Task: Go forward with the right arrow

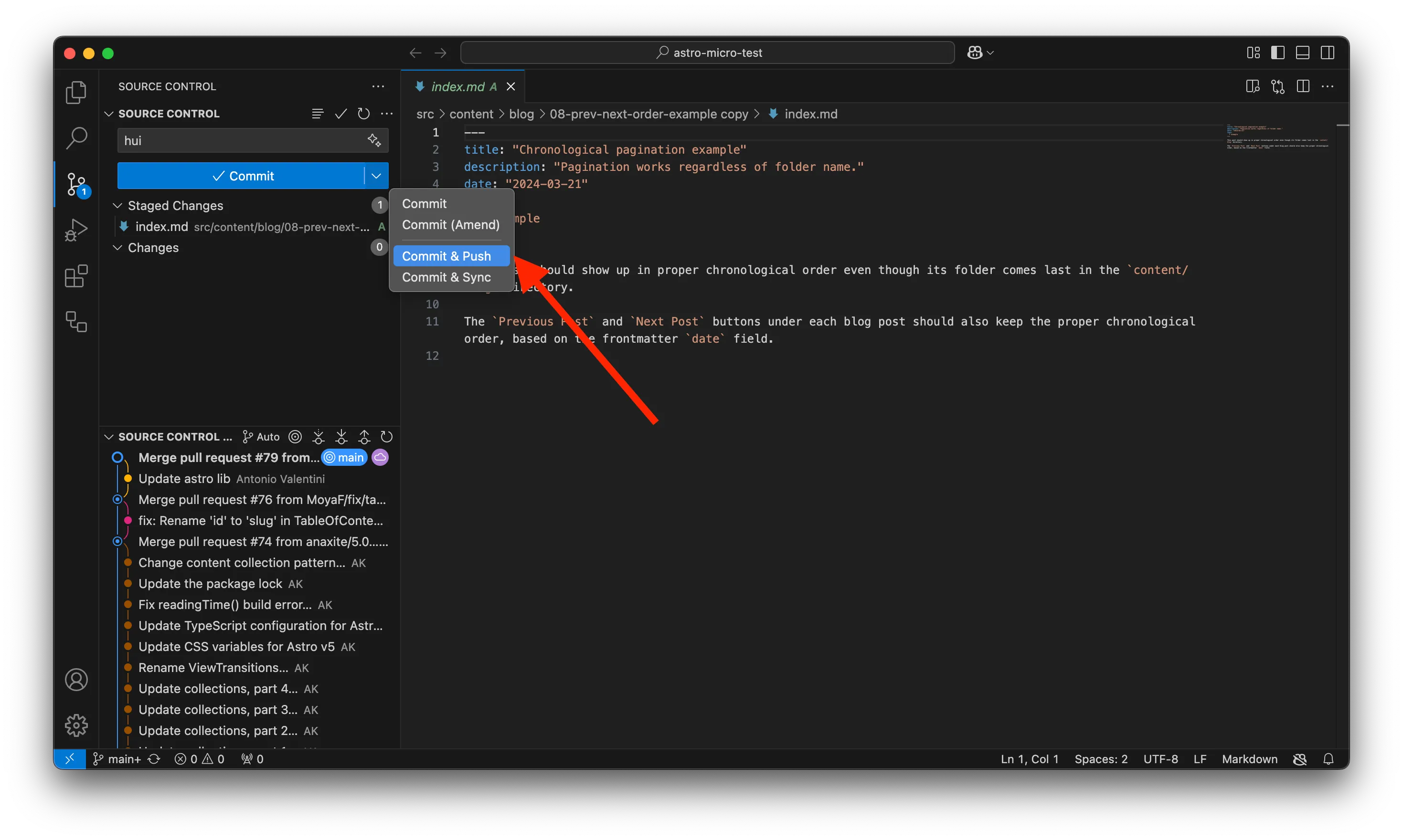Action: (440, 52)
